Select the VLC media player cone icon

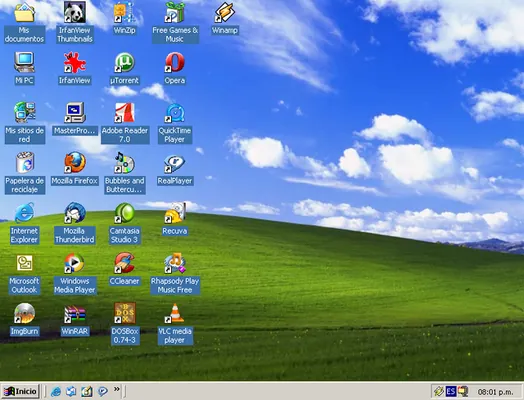coord(175,313)
